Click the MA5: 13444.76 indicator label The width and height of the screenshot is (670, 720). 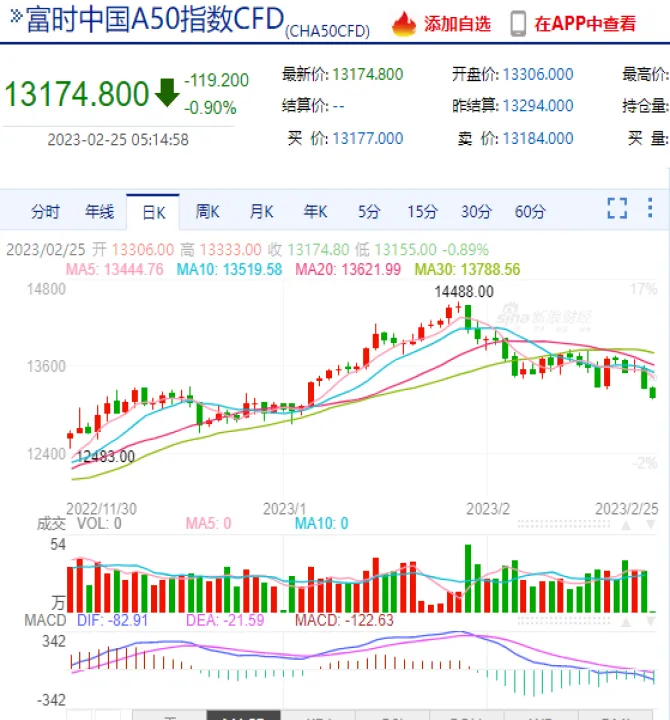point(114,269)
